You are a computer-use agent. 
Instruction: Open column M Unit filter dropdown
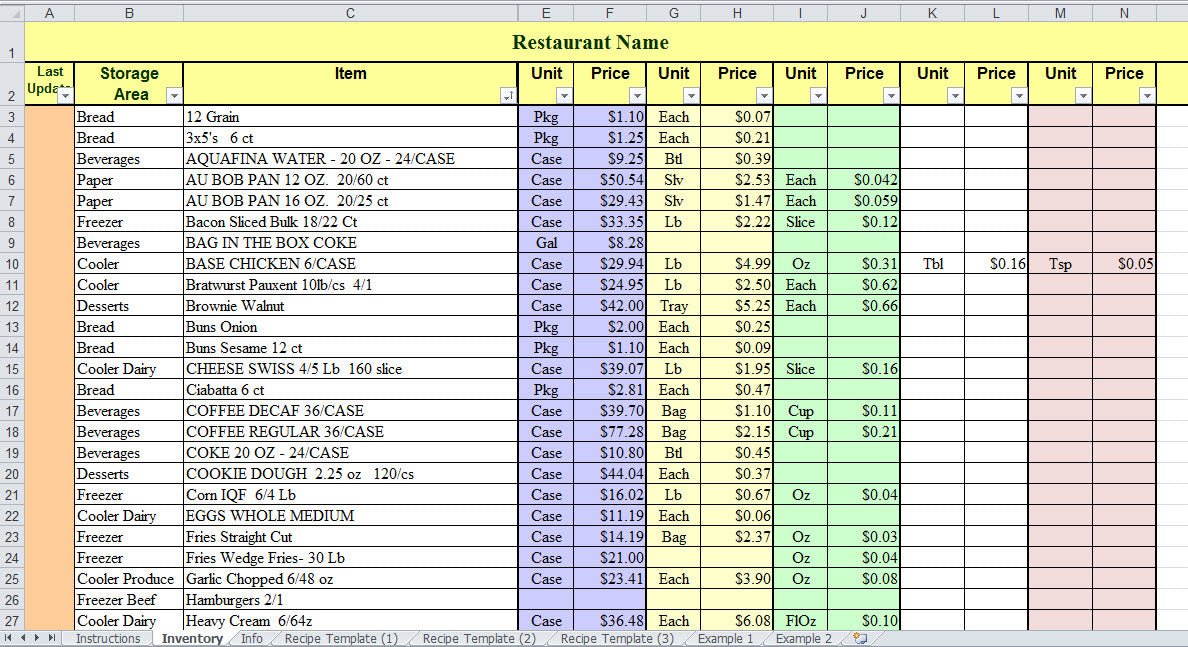click(x=1083, y=95)
